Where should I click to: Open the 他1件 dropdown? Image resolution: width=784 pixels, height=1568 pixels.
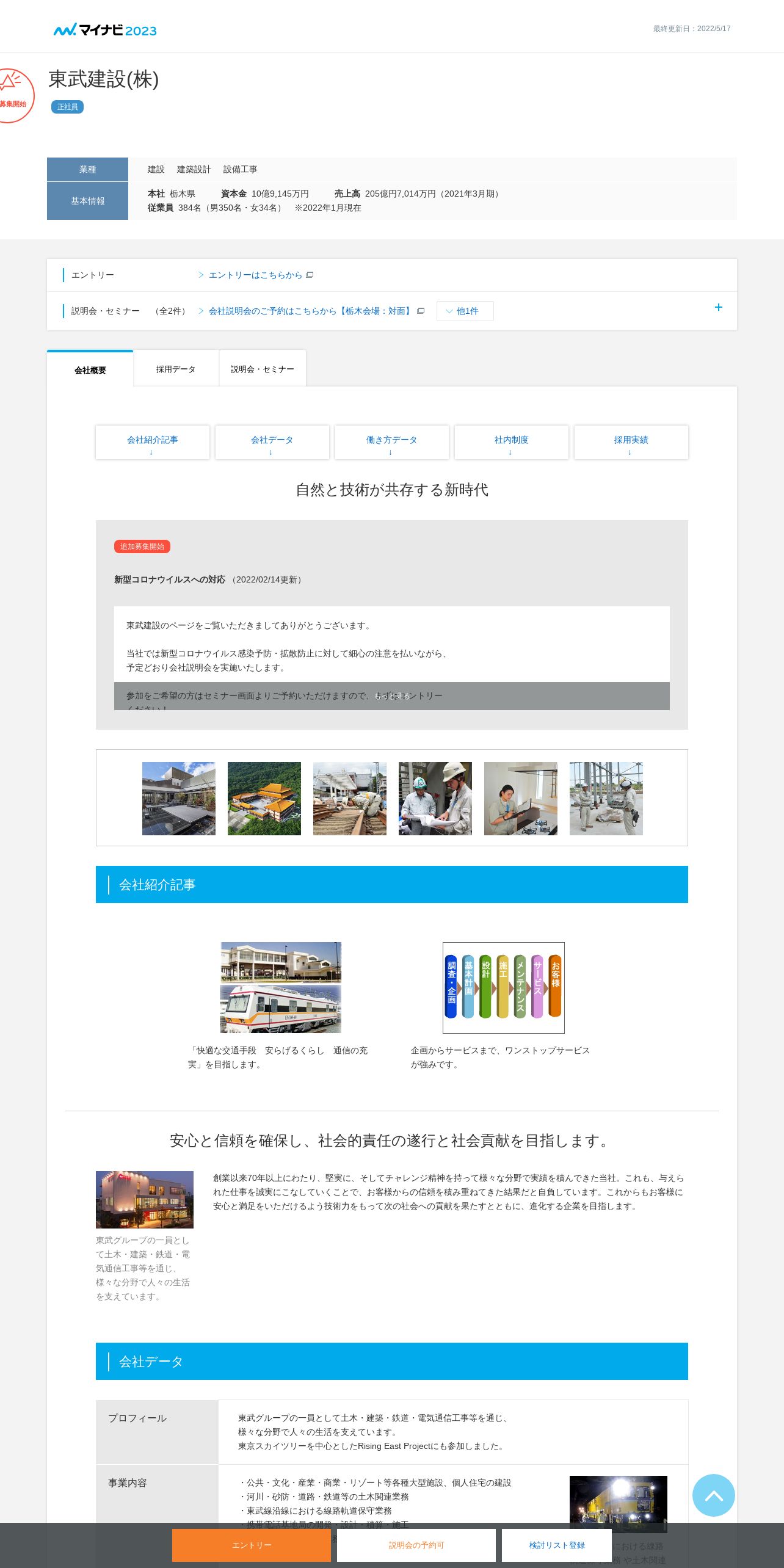point(465,311)
